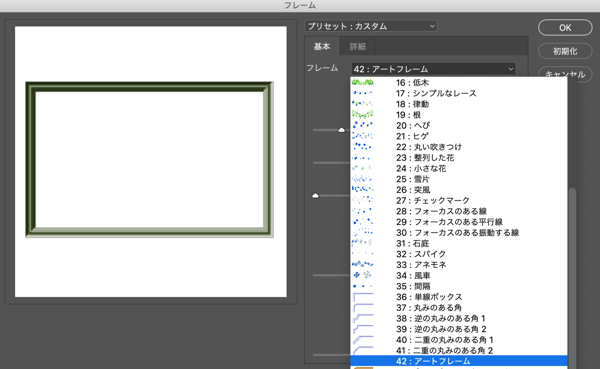600x369 pixels.
Task: Select 41：二重の丸みのある角 2
Action: coord(458,351)
